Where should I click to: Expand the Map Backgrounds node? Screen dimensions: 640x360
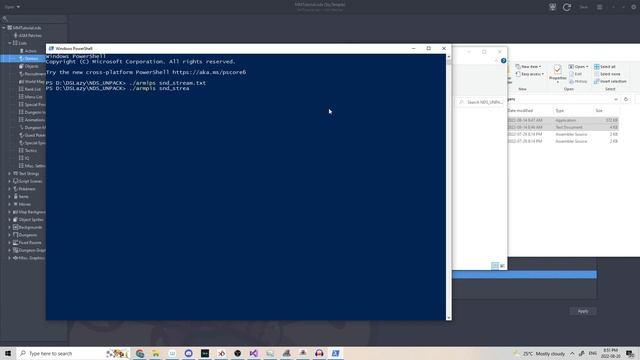10,212
